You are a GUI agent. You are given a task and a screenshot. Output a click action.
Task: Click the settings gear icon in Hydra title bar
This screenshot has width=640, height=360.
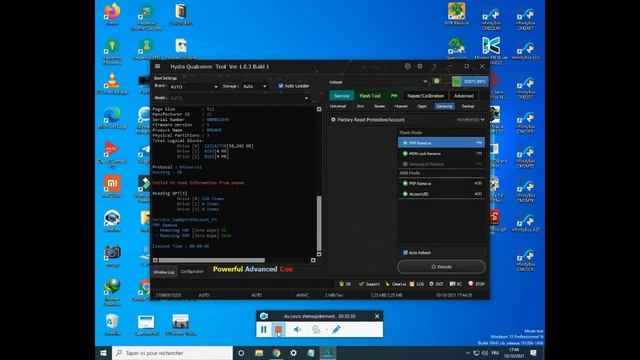[407, 66]
